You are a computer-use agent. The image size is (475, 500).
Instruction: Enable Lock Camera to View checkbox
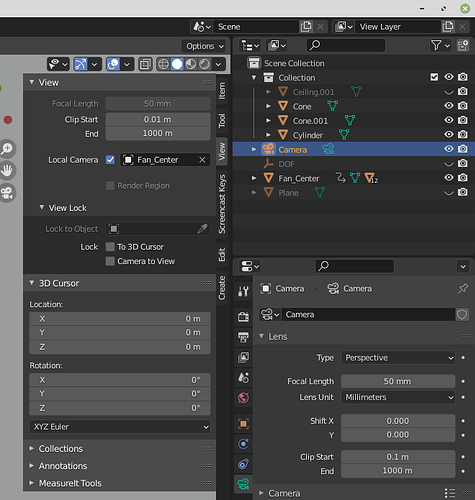click(110, 261)
